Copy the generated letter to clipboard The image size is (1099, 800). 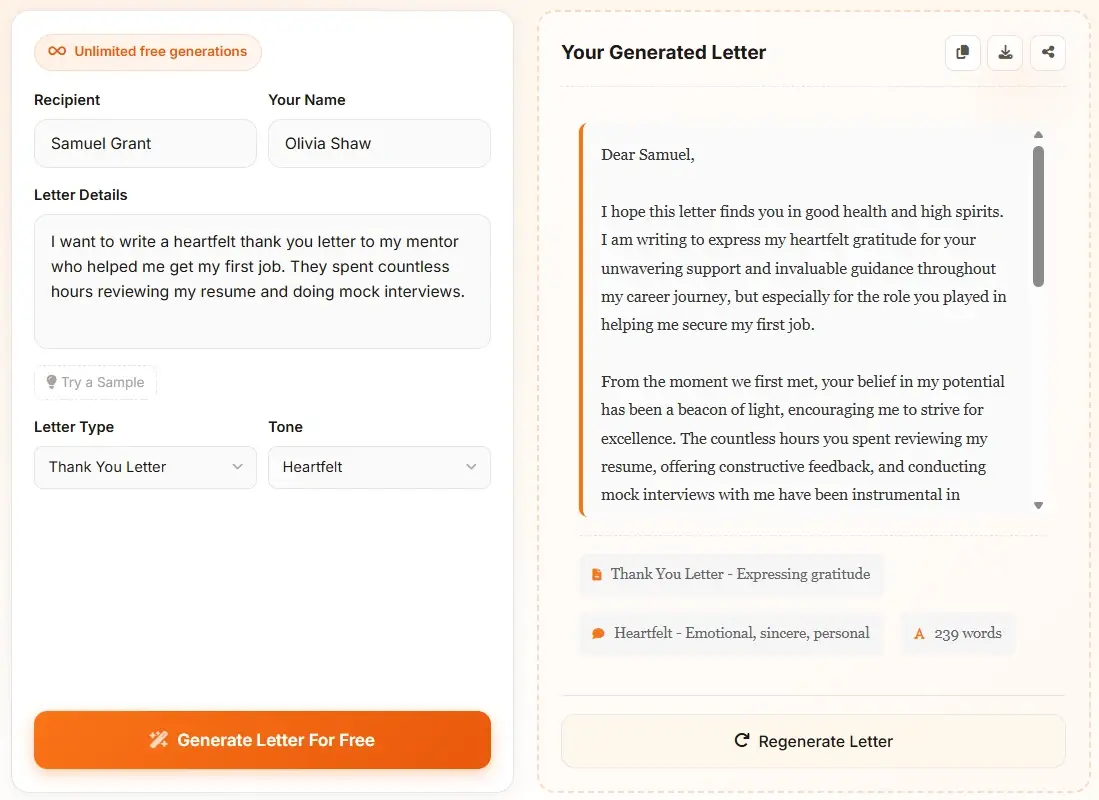click(x=962, y=53)
